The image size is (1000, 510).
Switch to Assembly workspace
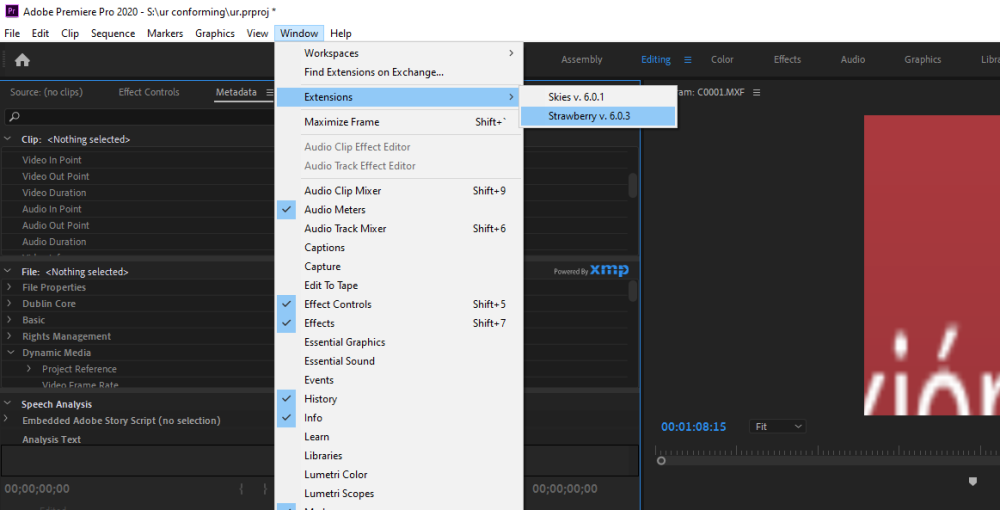tap(582, 59)
